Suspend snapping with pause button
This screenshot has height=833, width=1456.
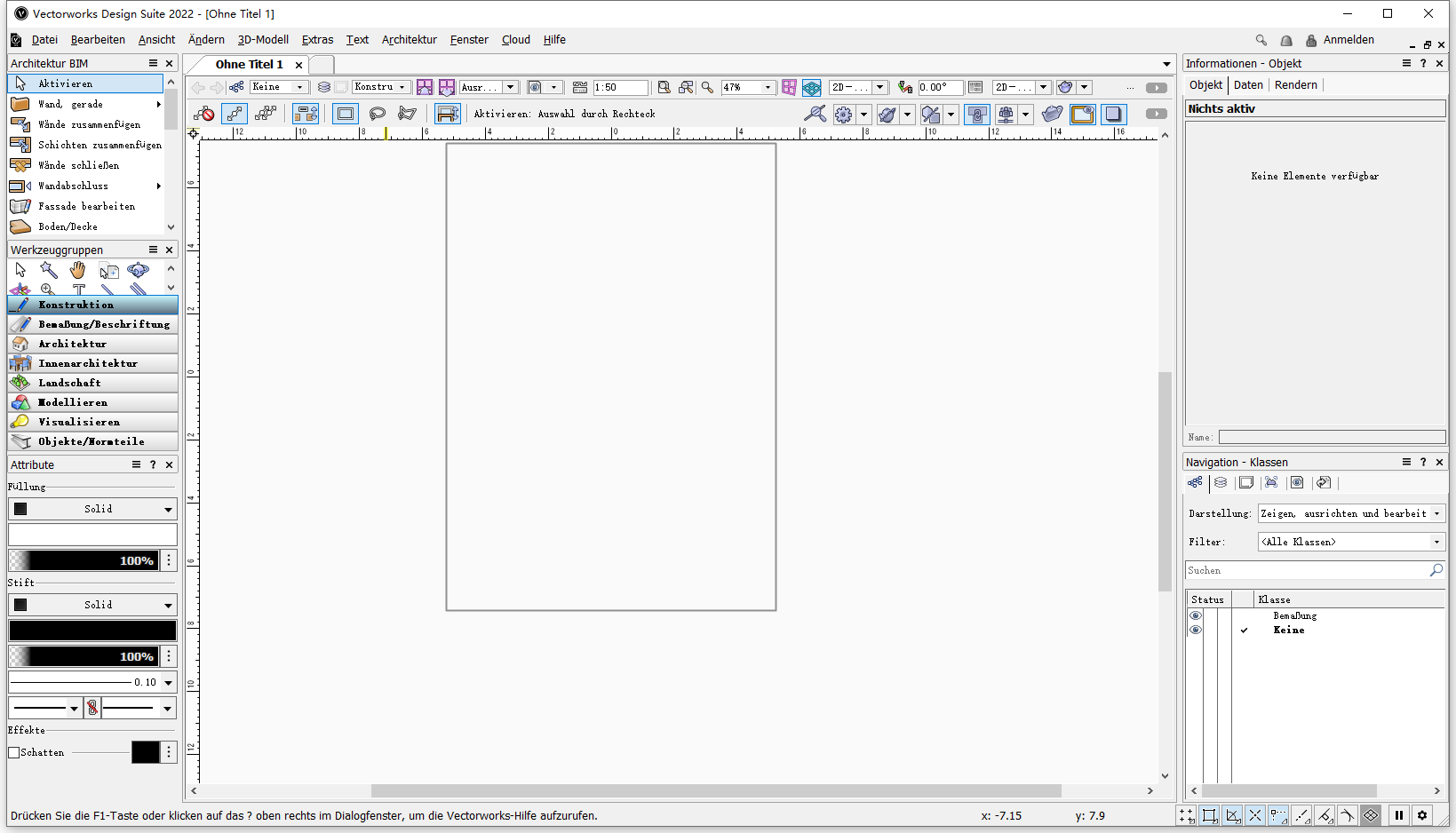point(1399,815)
